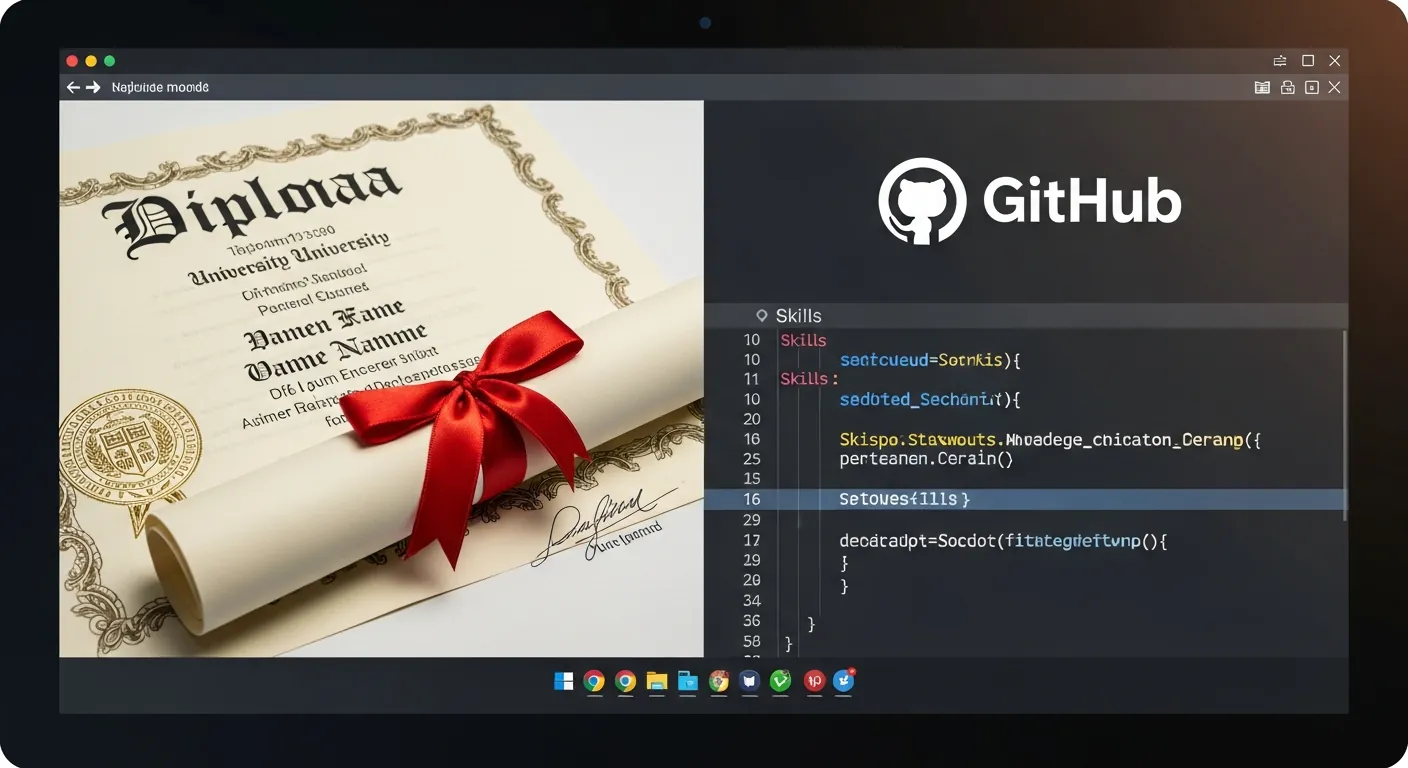Click the 'deoatadpt=Socdot(' code line

coord(1004,541)
